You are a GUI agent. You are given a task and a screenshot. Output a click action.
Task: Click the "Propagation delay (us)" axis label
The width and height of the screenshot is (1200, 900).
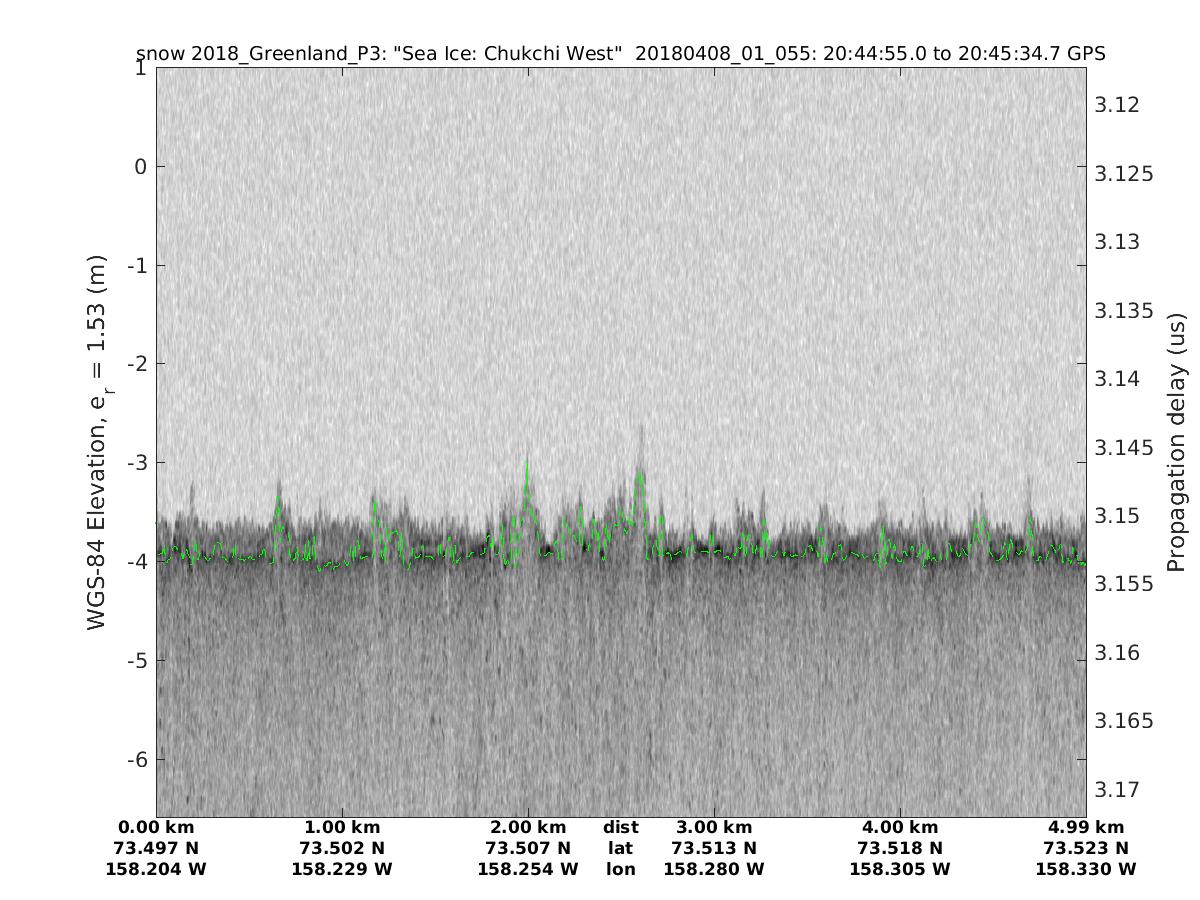tap(1176, 441)
